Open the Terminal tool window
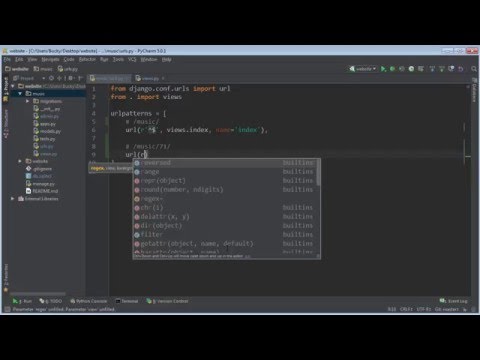The width and height of the screenshot is (480, 360). (x=127, y=301)
